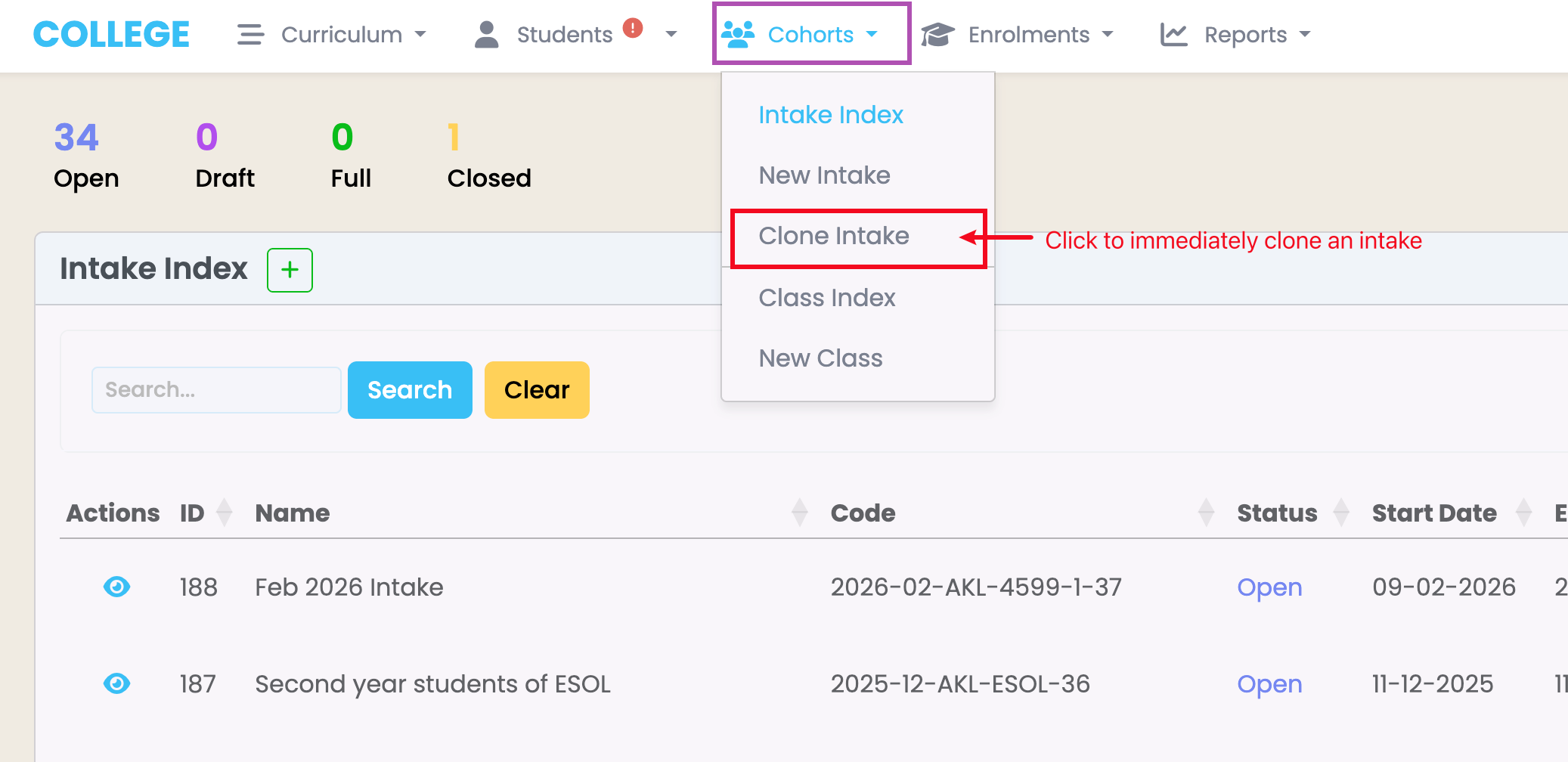This screenshot has width=1568, height=762.
Task: View intake 187 using the eye icon
Action: tap(116, 683)
